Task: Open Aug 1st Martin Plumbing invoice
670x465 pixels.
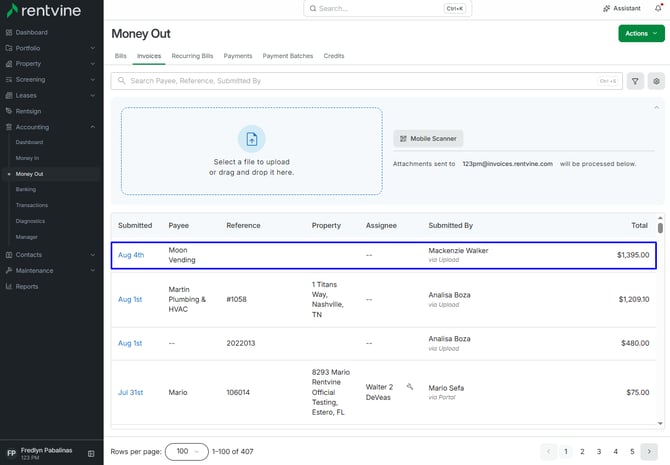Action: click(x=130, y=299)
